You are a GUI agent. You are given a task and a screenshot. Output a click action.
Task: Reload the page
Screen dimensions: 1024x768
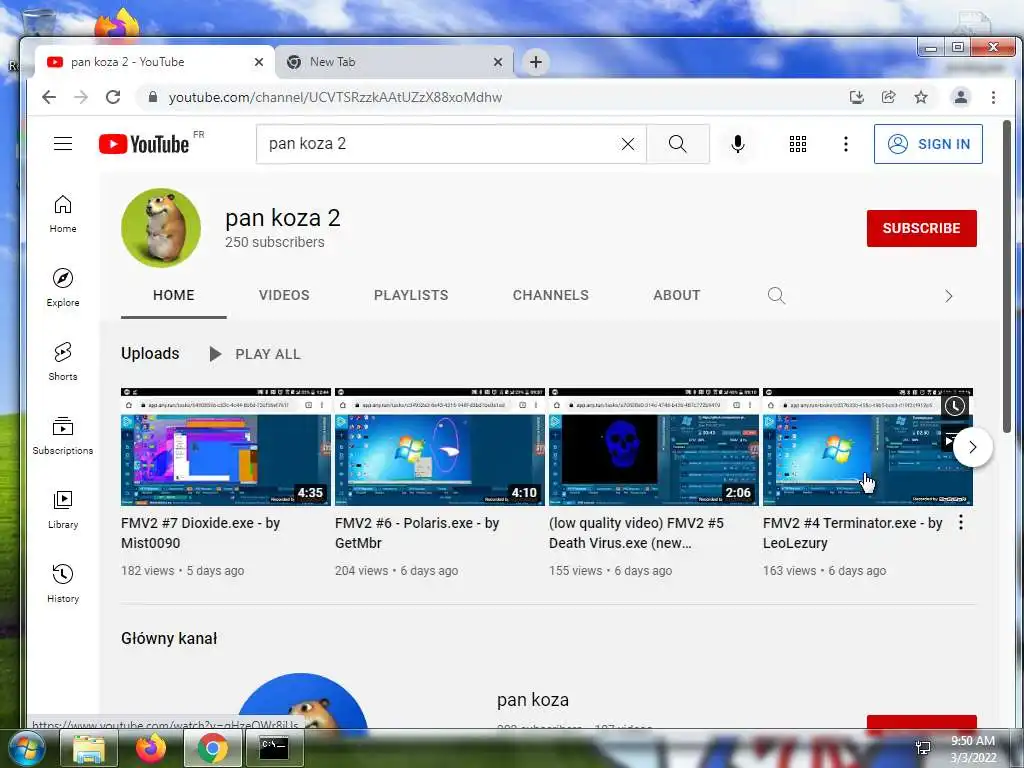pos(113,97)
